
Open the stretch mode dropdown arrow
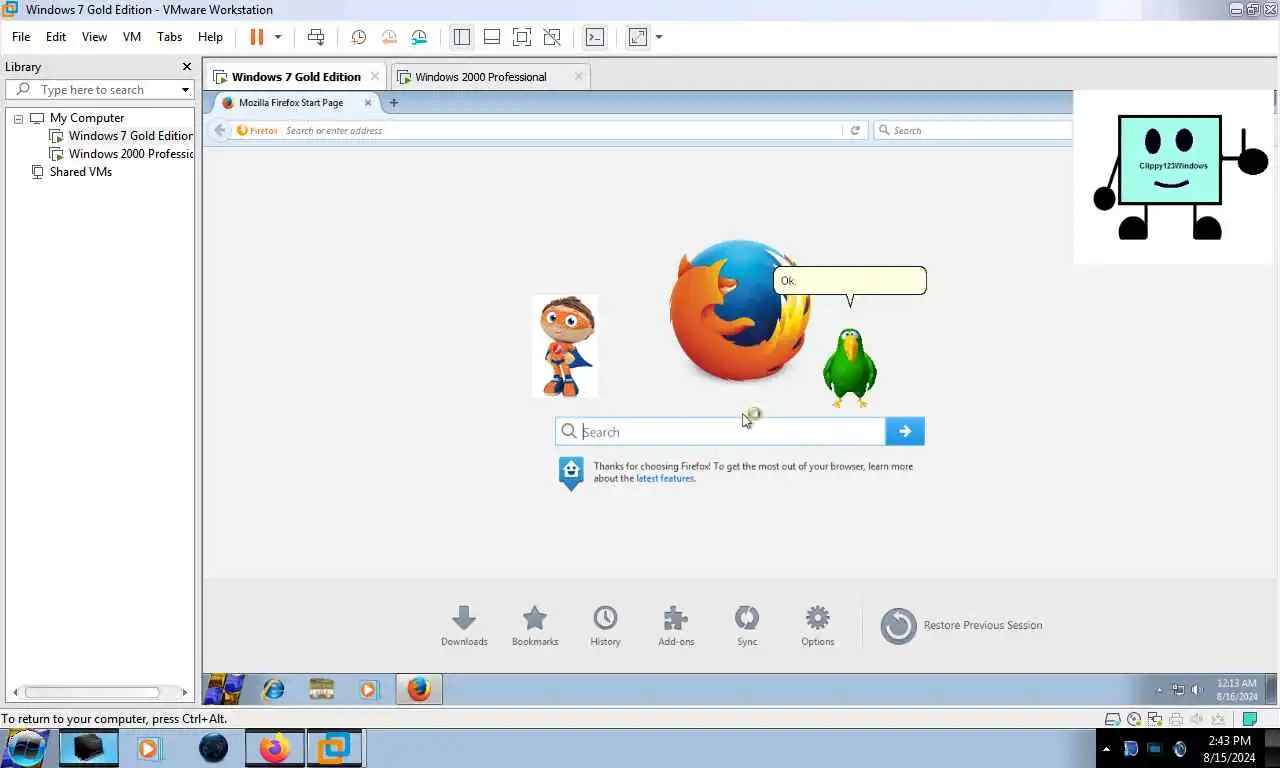tap(659, 37)
